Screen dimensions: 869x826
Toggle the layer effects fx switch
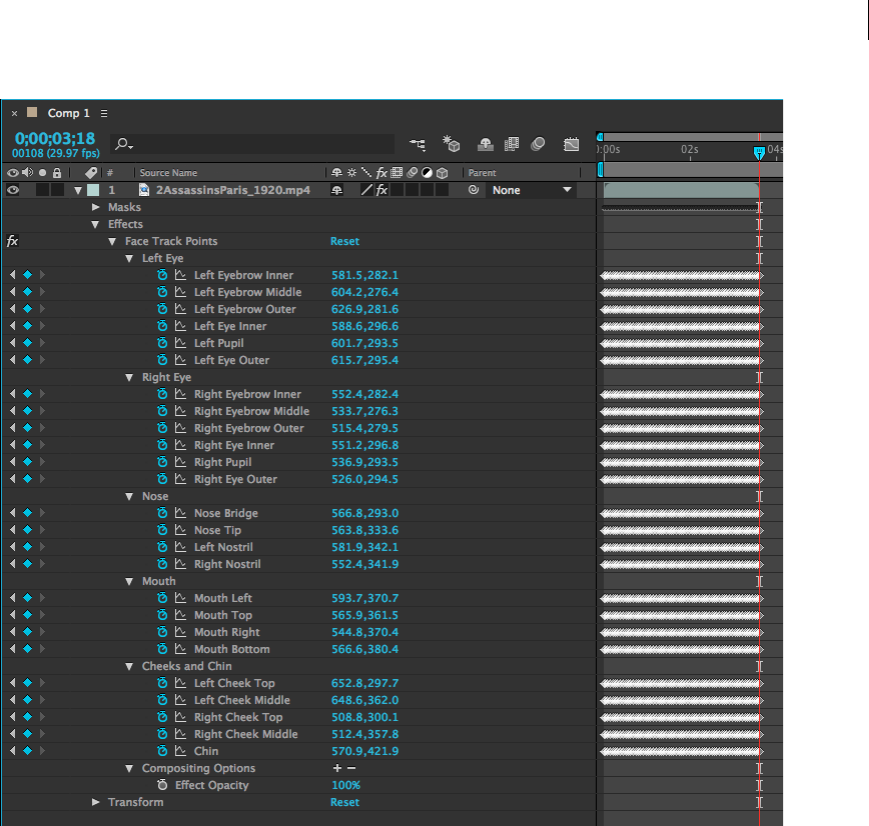pos(382,190)
